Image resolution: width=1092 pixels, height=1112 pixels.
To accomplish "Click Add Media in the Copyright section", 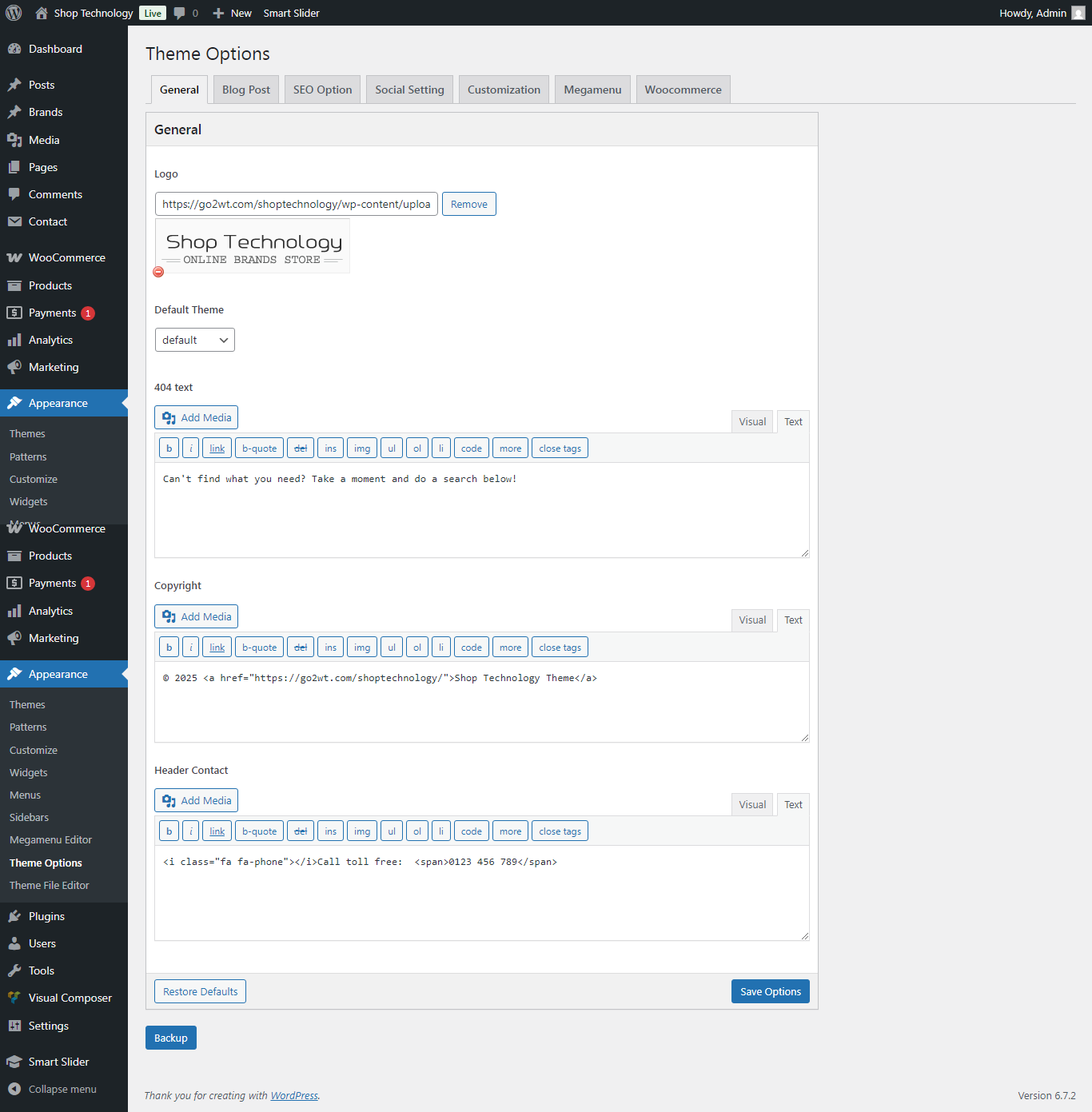I will tap(196, 616).
